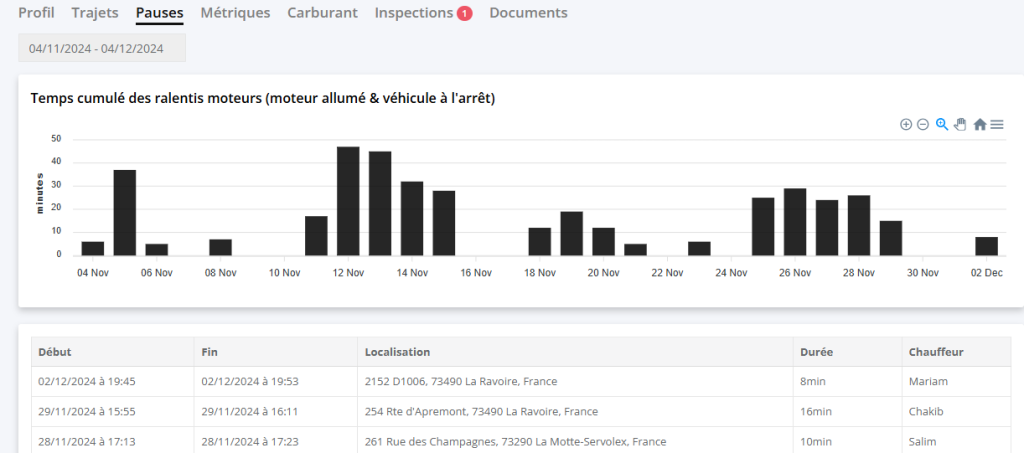Select the row with driver Mariam
This screenshot has height=453, width=1024.
pos(927,381)
